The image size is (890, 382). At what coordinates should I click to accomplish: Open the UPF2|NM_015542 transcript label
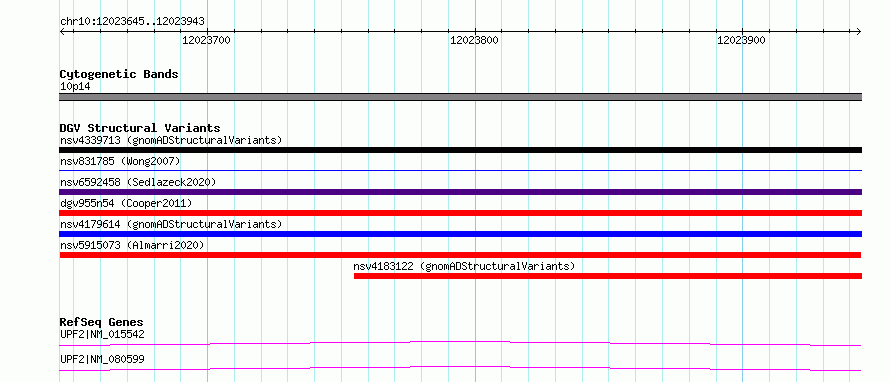click(102, 334)
